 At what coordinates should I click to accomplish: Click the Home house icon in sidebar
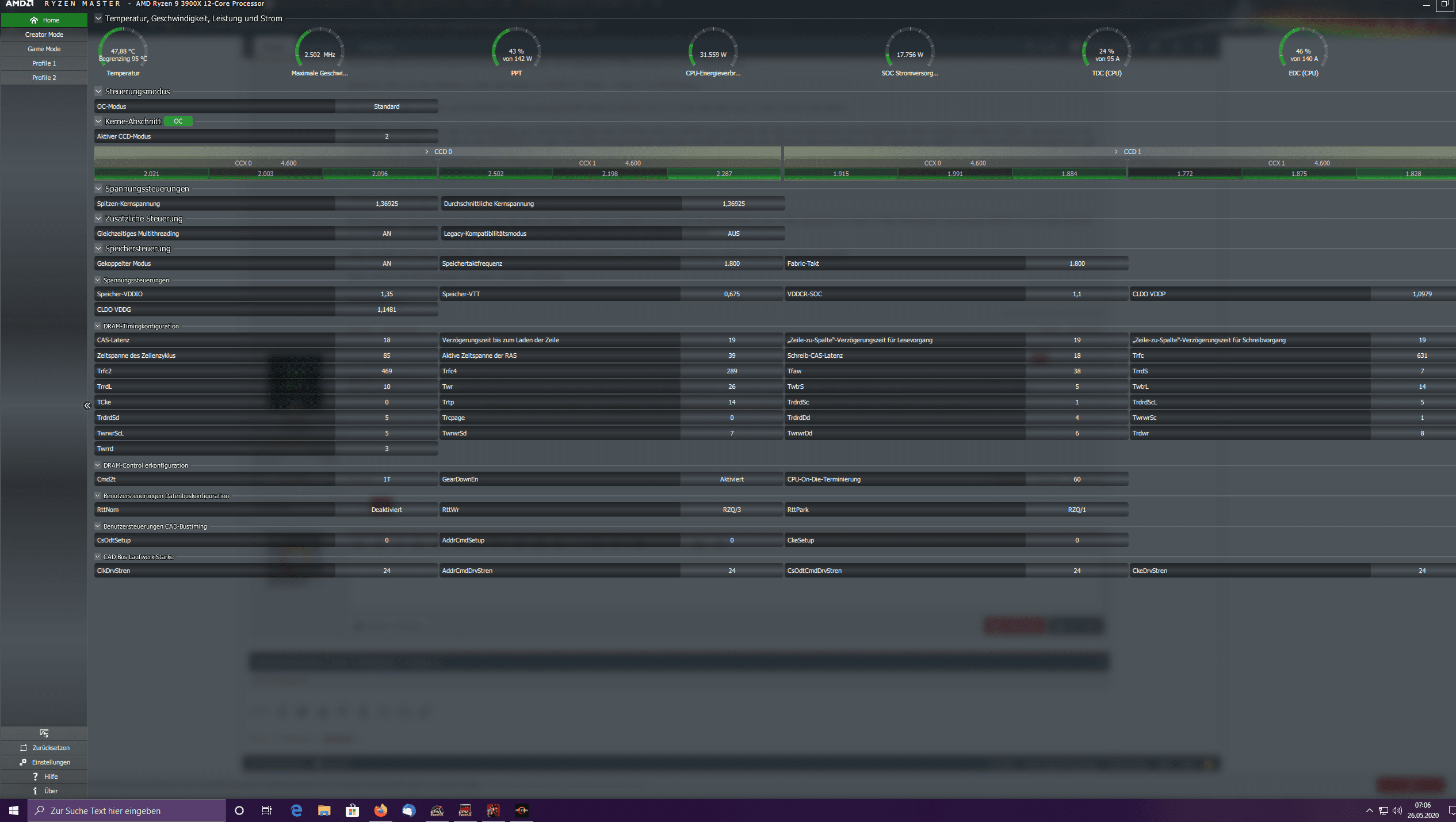coord(34,20)
